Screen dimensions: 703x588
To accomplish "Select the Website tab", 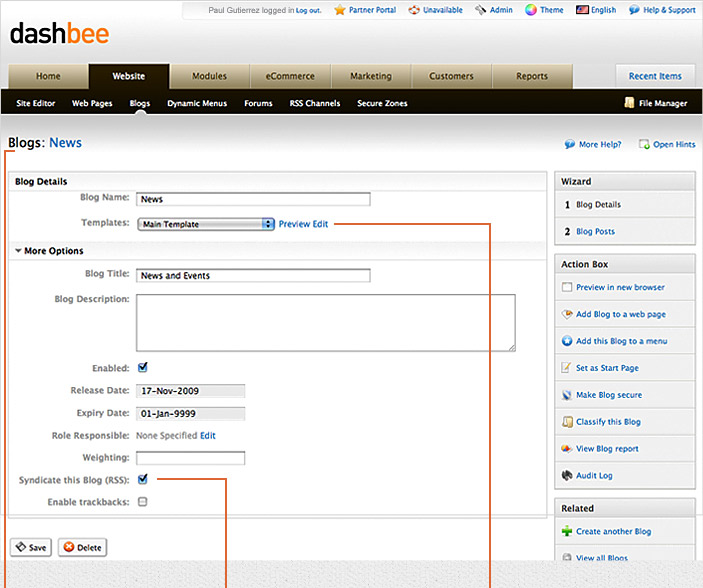I will click(129, 76).
